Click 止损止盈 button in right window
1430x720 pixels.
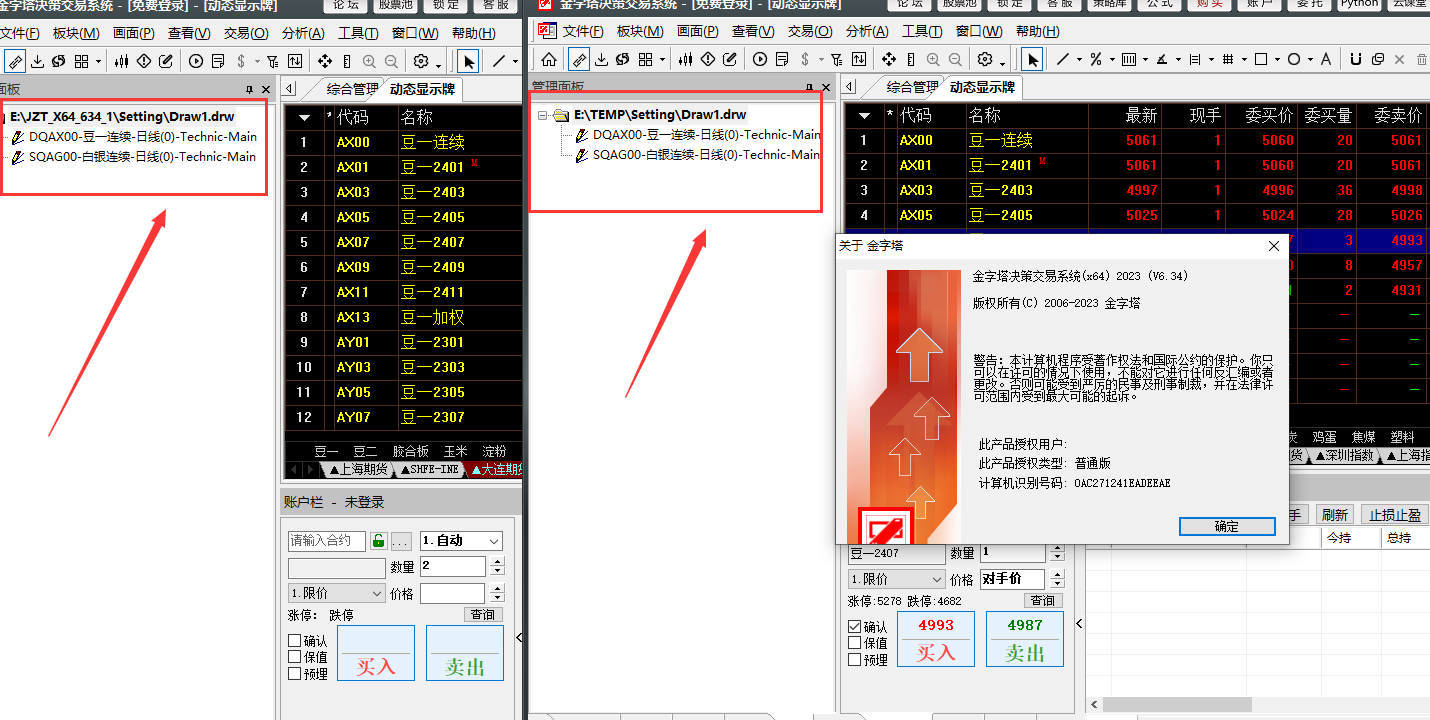click(x=1395, y=515)
